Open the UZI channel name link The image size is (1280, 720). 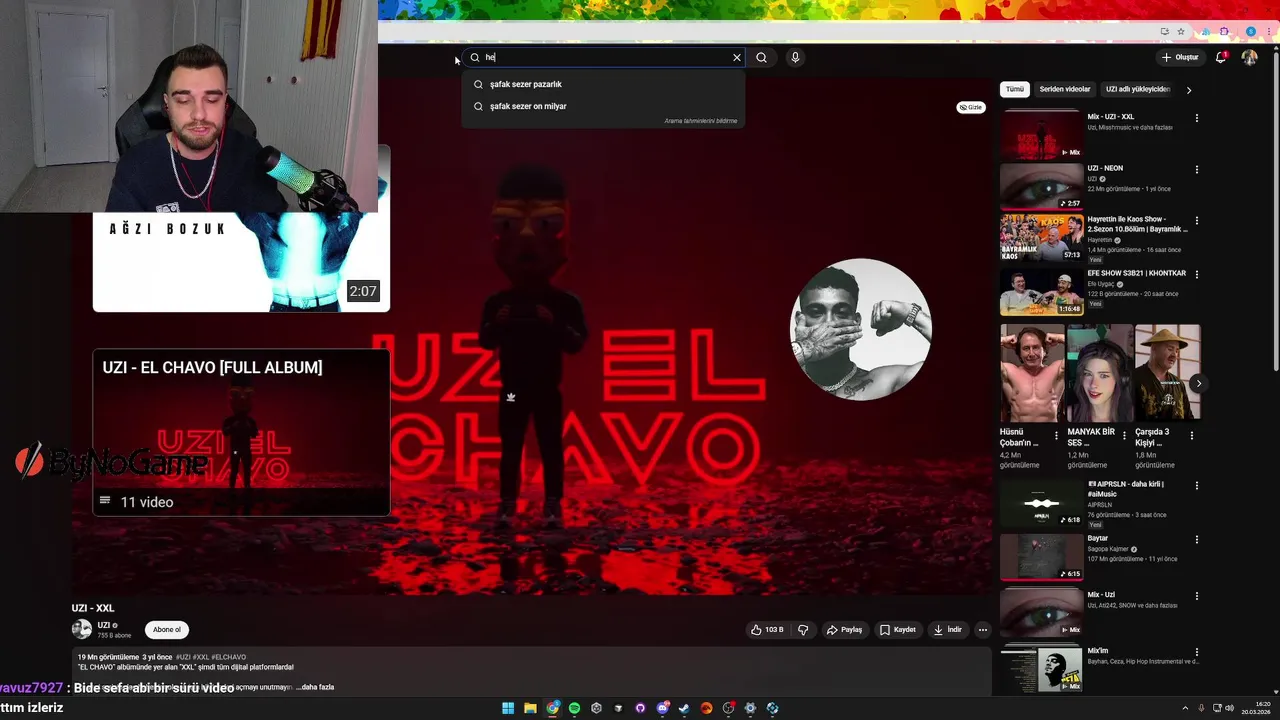tap(104, 625)
